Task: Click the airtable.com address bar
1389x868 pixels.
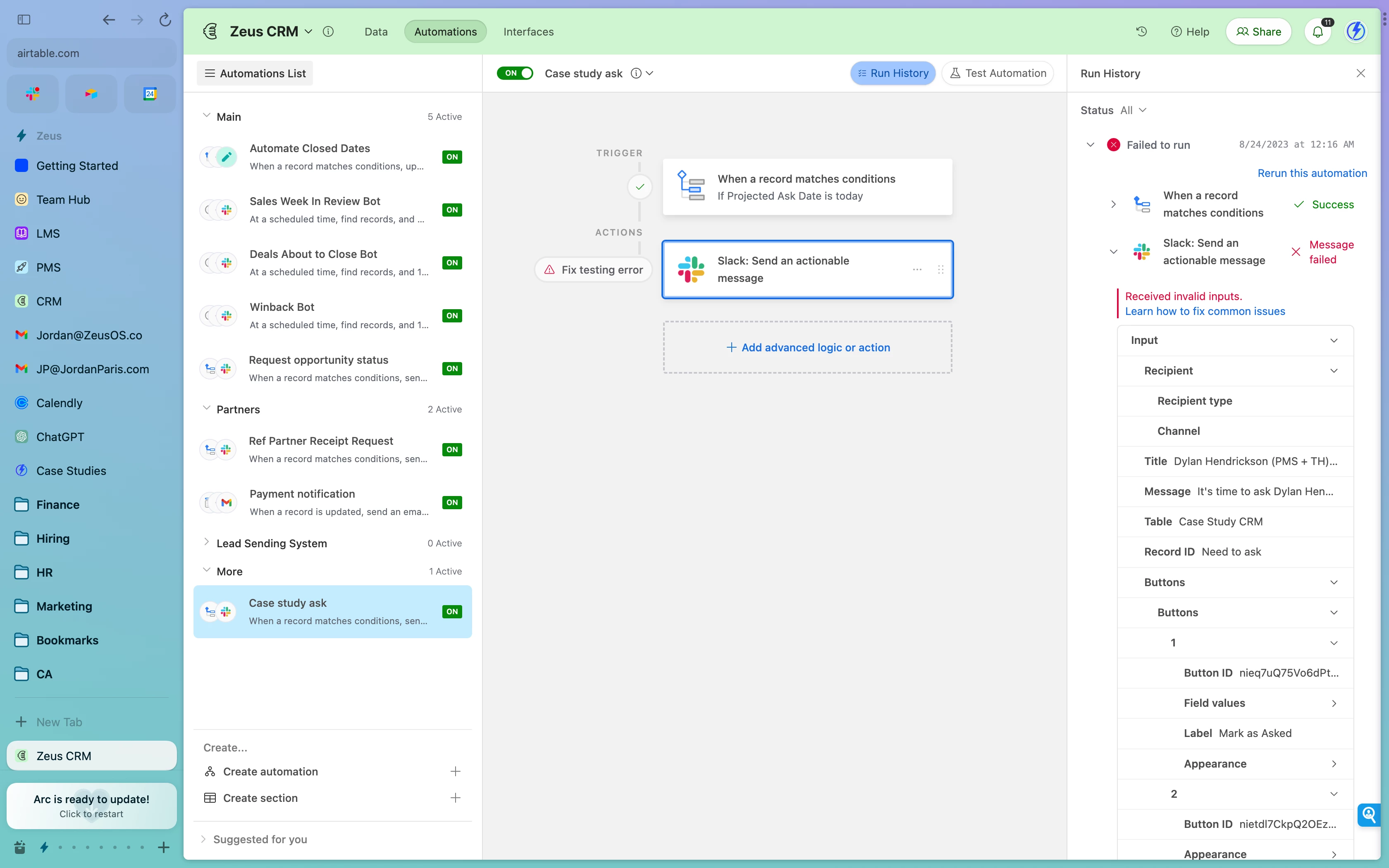Action: click(x=92, y=53)
